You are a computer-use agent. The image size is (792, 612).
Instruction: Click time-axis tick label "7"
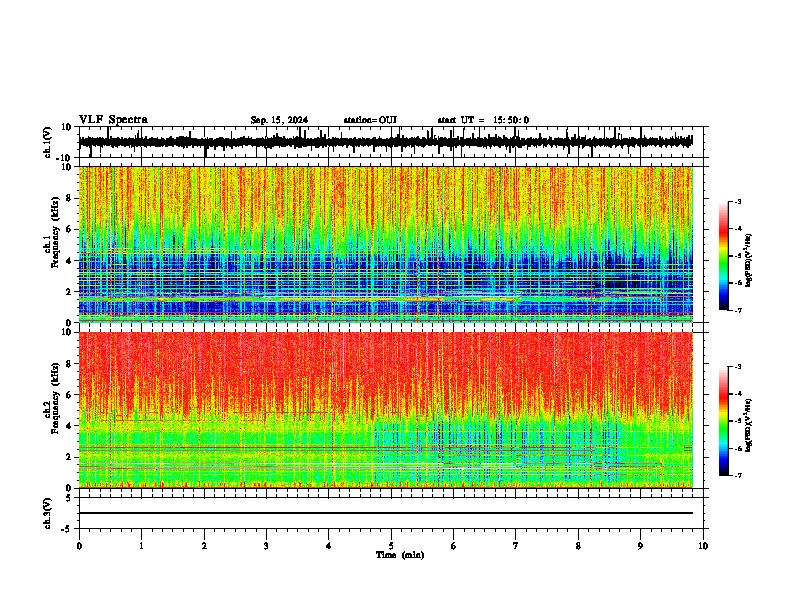(516, 546)
